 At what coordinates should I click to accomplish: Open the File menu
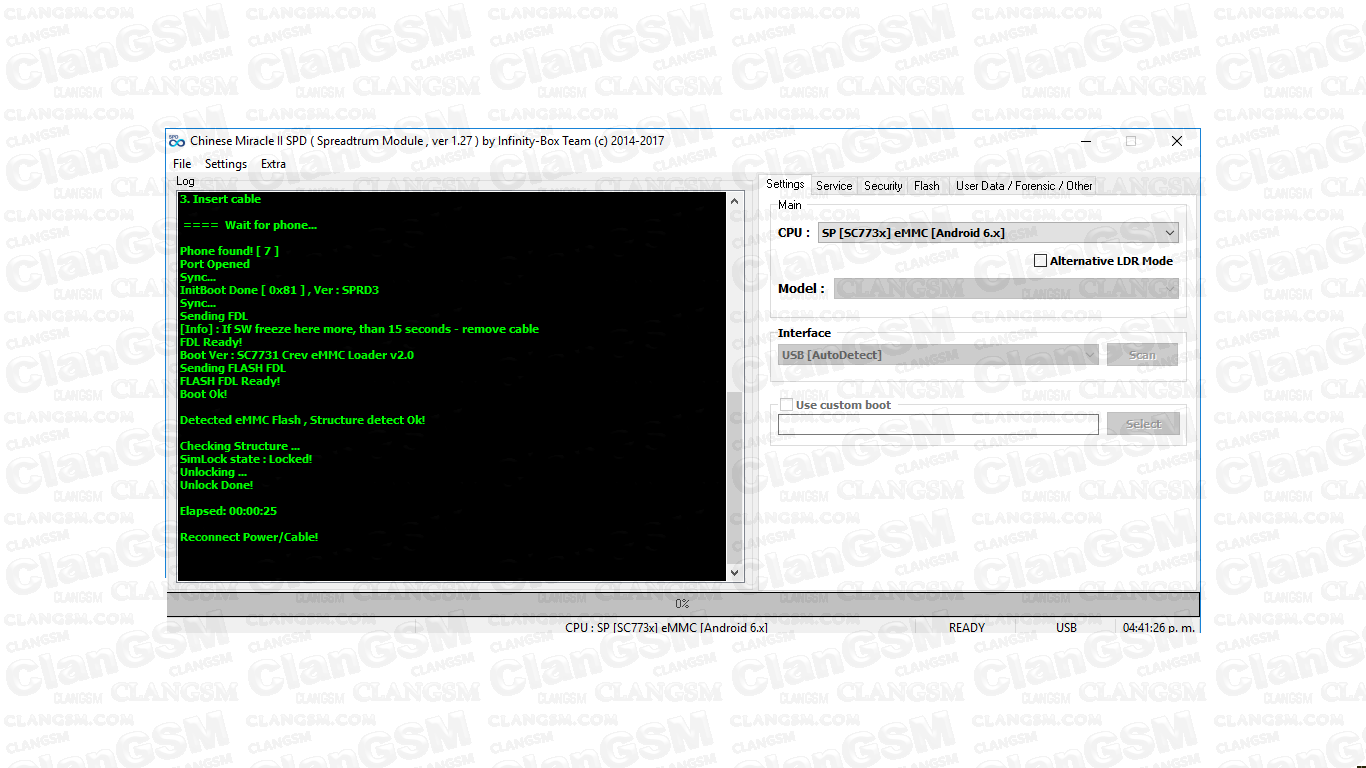click(x=182, y=164)
